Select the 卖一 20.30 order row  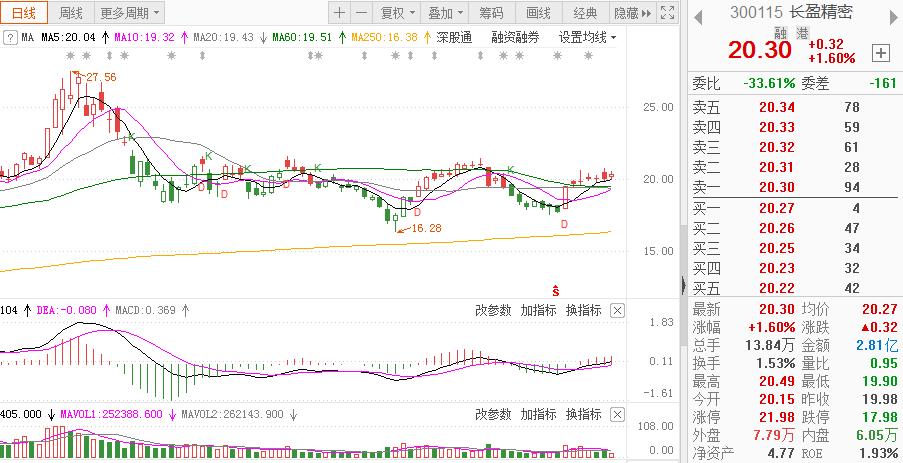(x=795, y=187)
